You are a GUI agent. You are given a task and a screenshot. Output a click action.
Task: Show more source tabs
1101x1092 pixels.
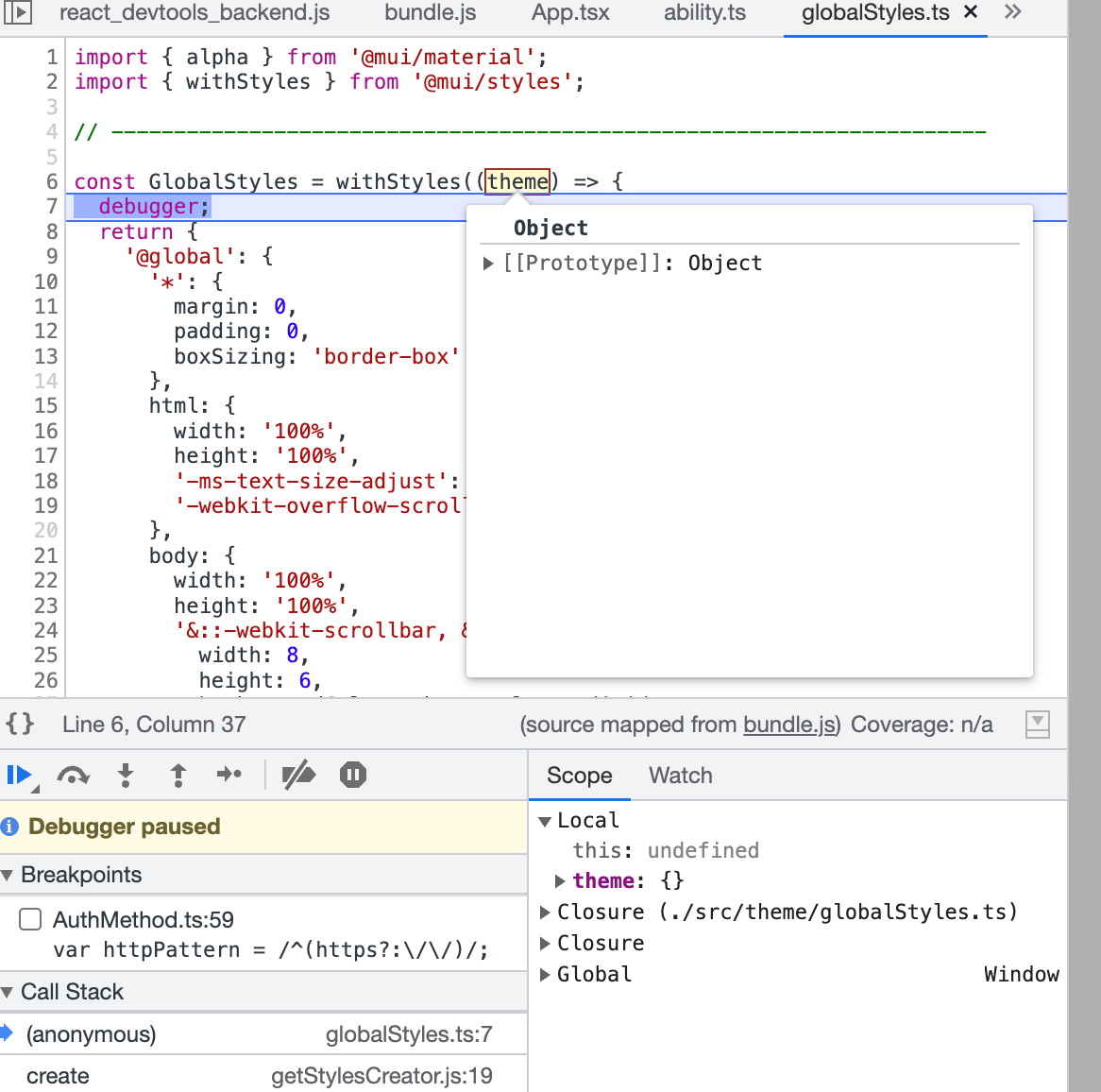pos(1013,13)
